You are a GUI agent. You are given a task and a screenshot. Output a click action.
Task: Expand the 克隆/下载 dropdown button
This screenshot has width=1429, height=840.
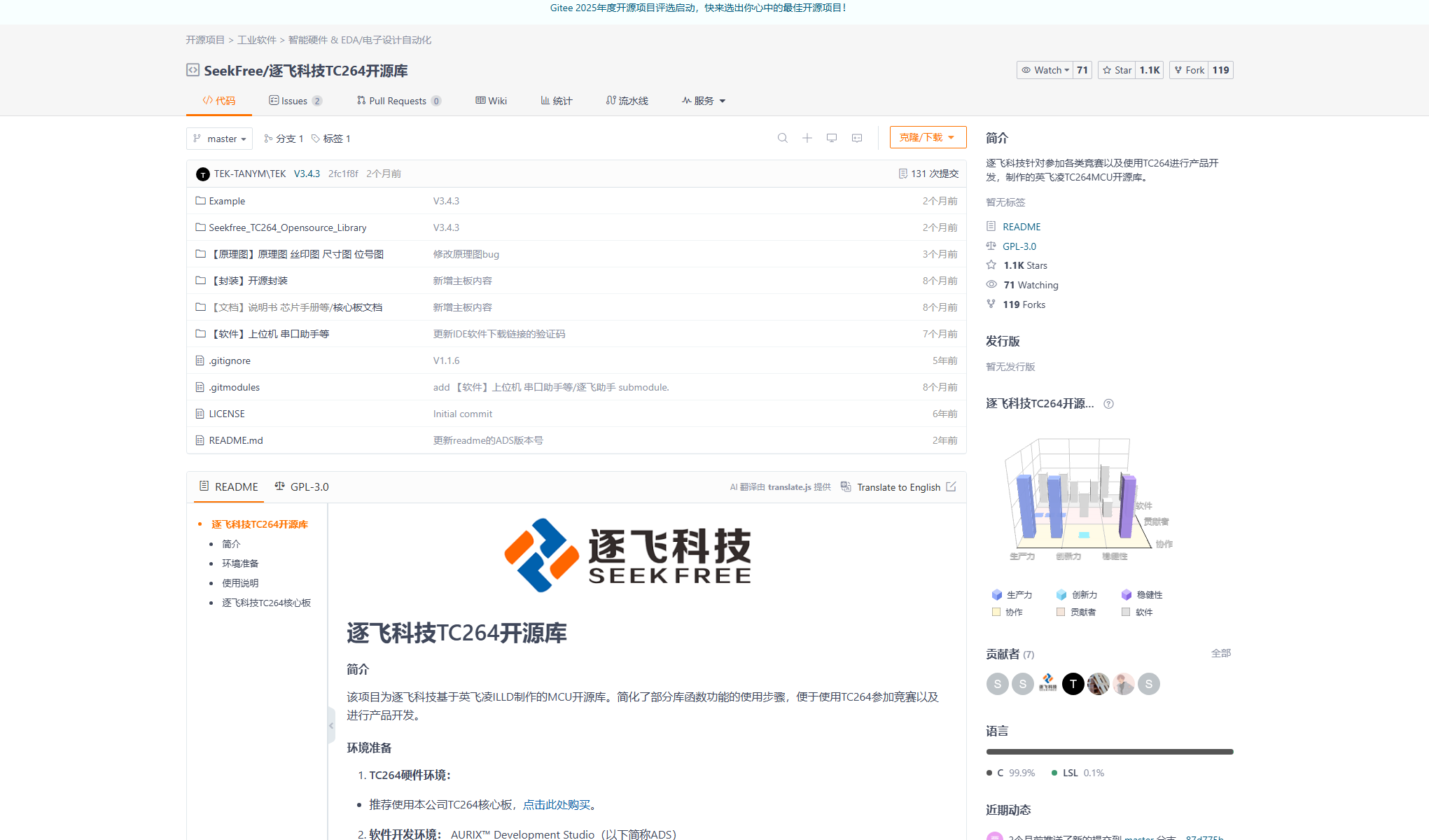click(x=927, y=137)
